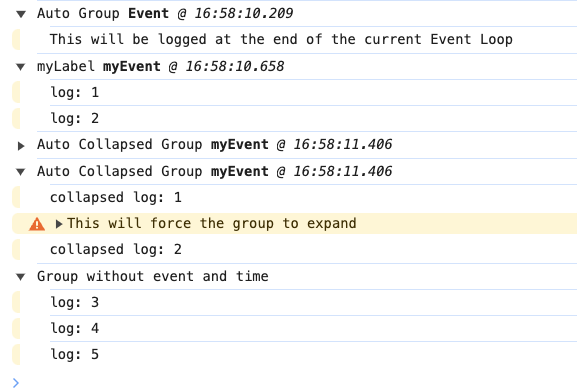Select the 'collapsed log: 2' entry
Screen dimensions: 577x392
pos(116,250)
